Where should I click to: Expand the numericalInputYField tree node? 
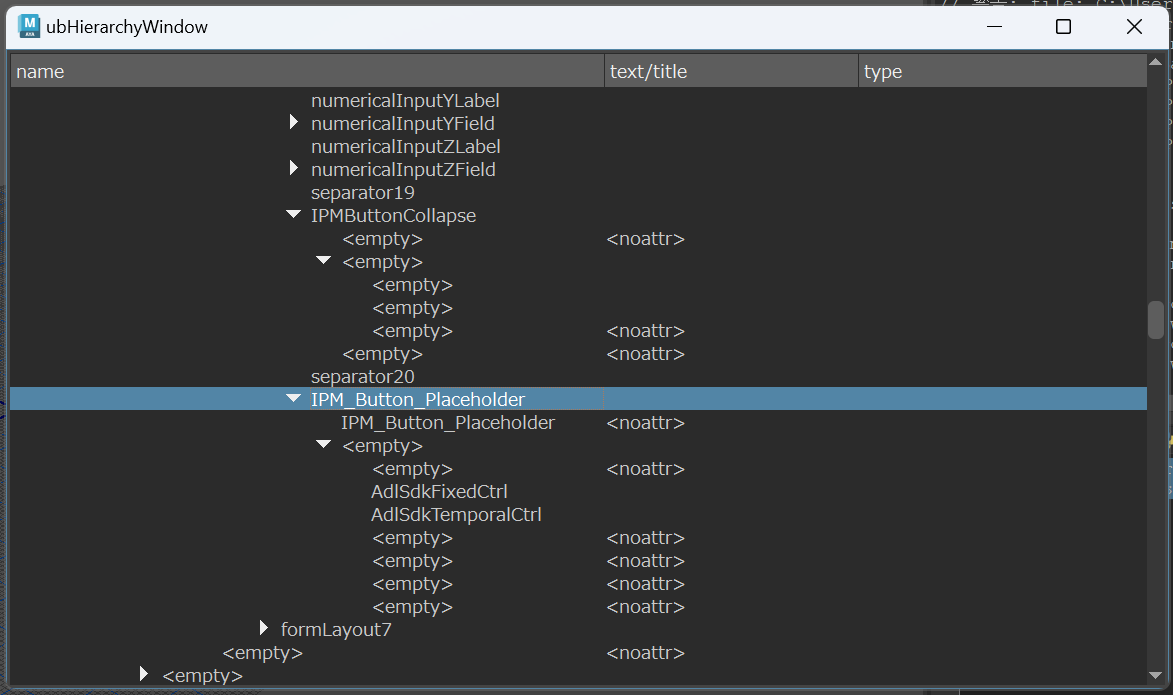(293, 123)
